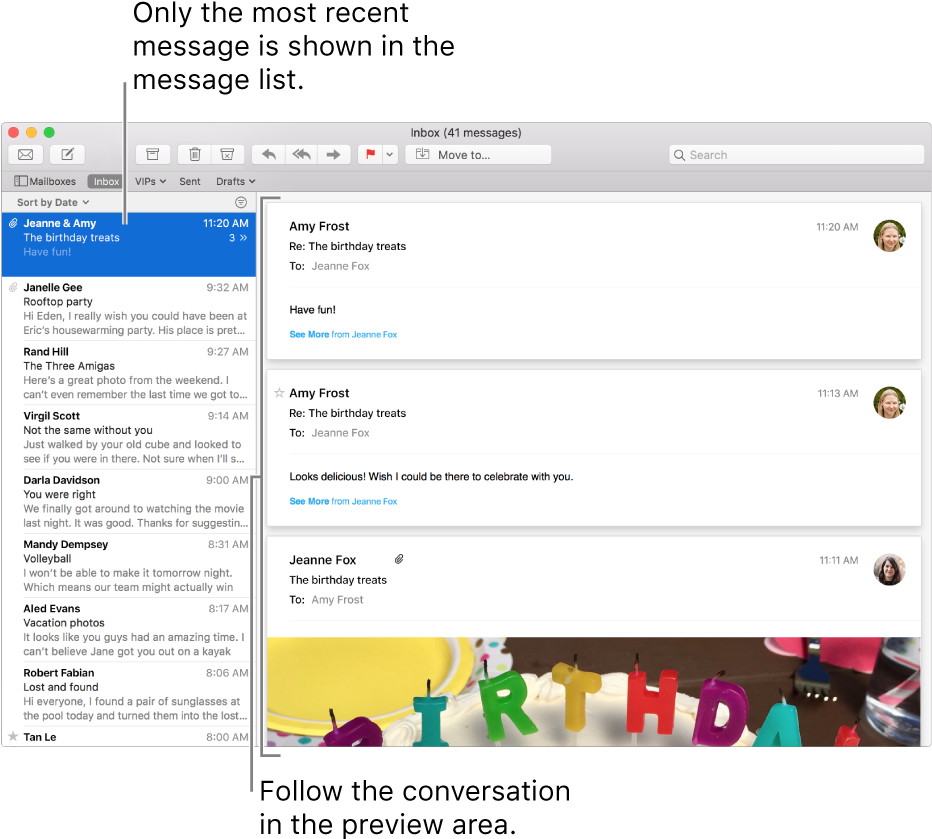Open Robert Fabian's Lost and found message
This screenshot has height=839, width=932.
(x=129, y=694)
